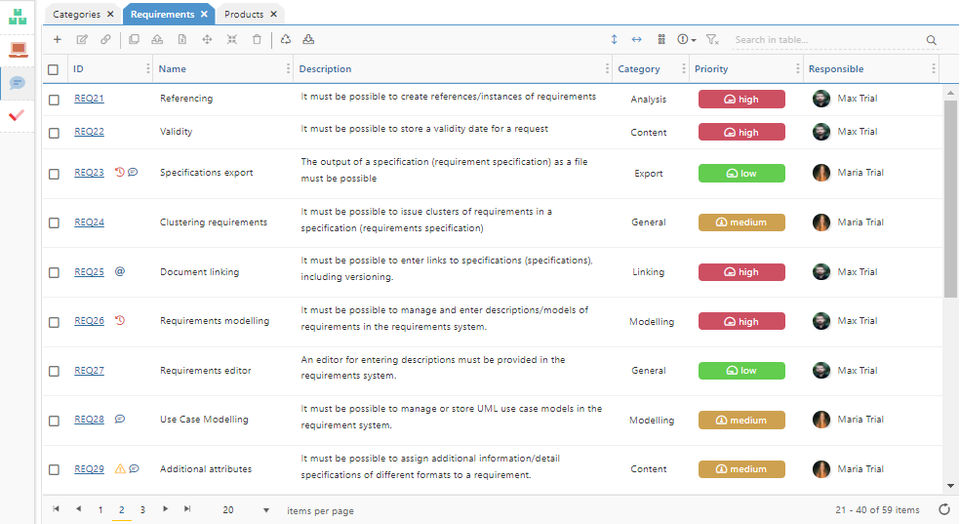Click the horizontal column width arrows icon
The image size is (960, 524).
click(637, 40)
